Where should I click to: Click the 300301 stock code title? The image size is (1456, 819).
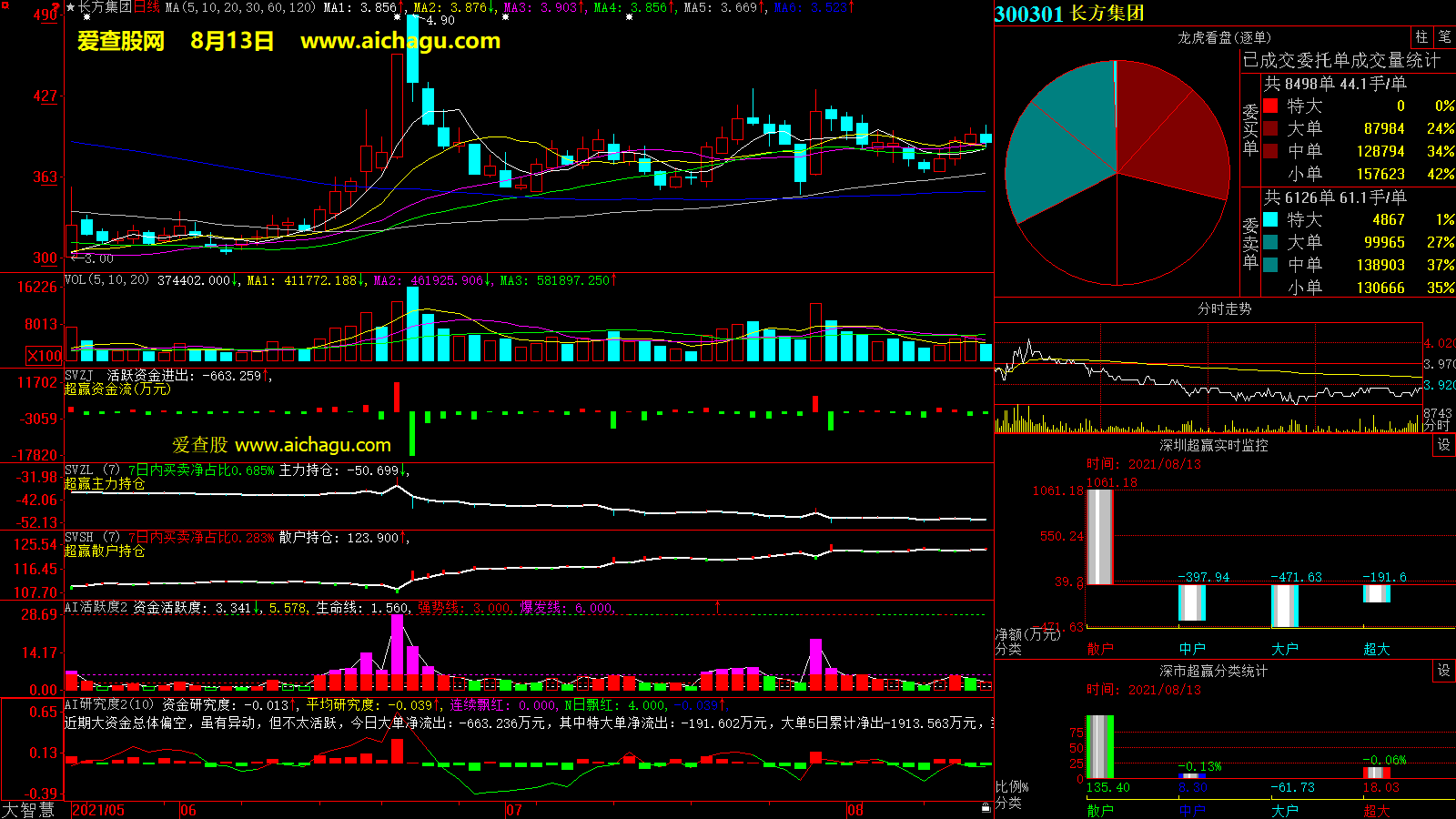click(x=1028, y=14)
